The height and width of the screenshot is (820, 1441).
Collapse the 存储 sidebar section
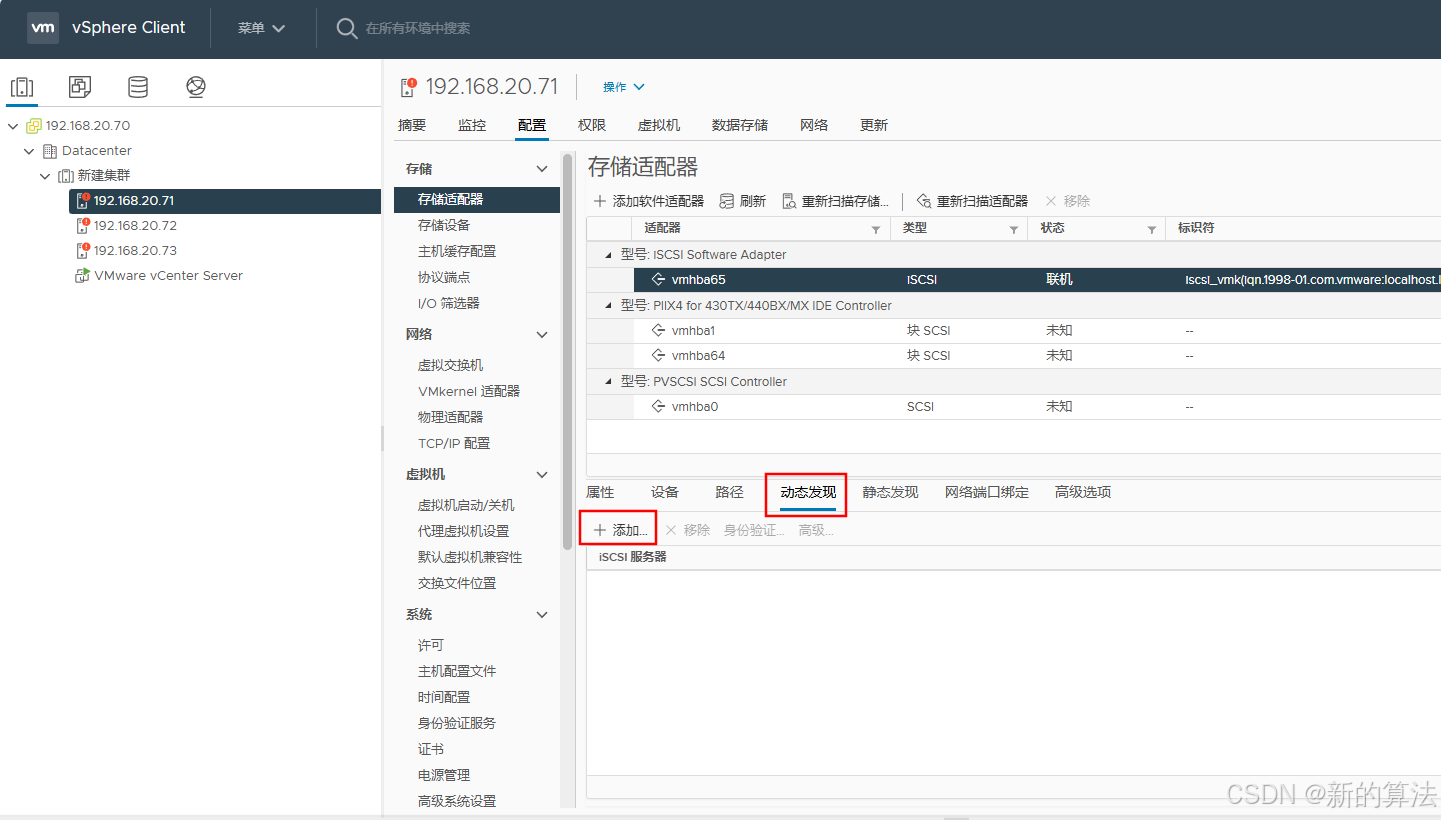(542, 169)
